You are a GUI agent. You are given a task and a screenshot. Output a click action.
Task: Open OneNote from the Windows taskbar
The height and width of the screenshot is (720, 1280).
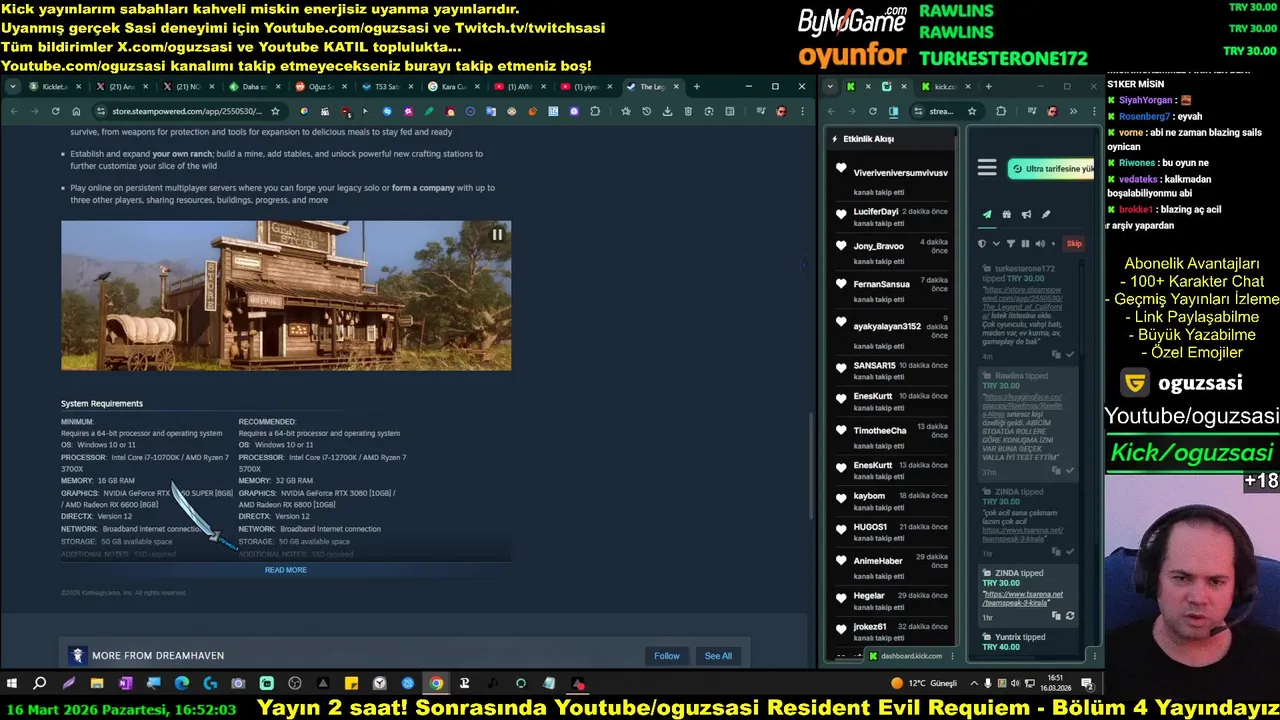pos(125,684)
